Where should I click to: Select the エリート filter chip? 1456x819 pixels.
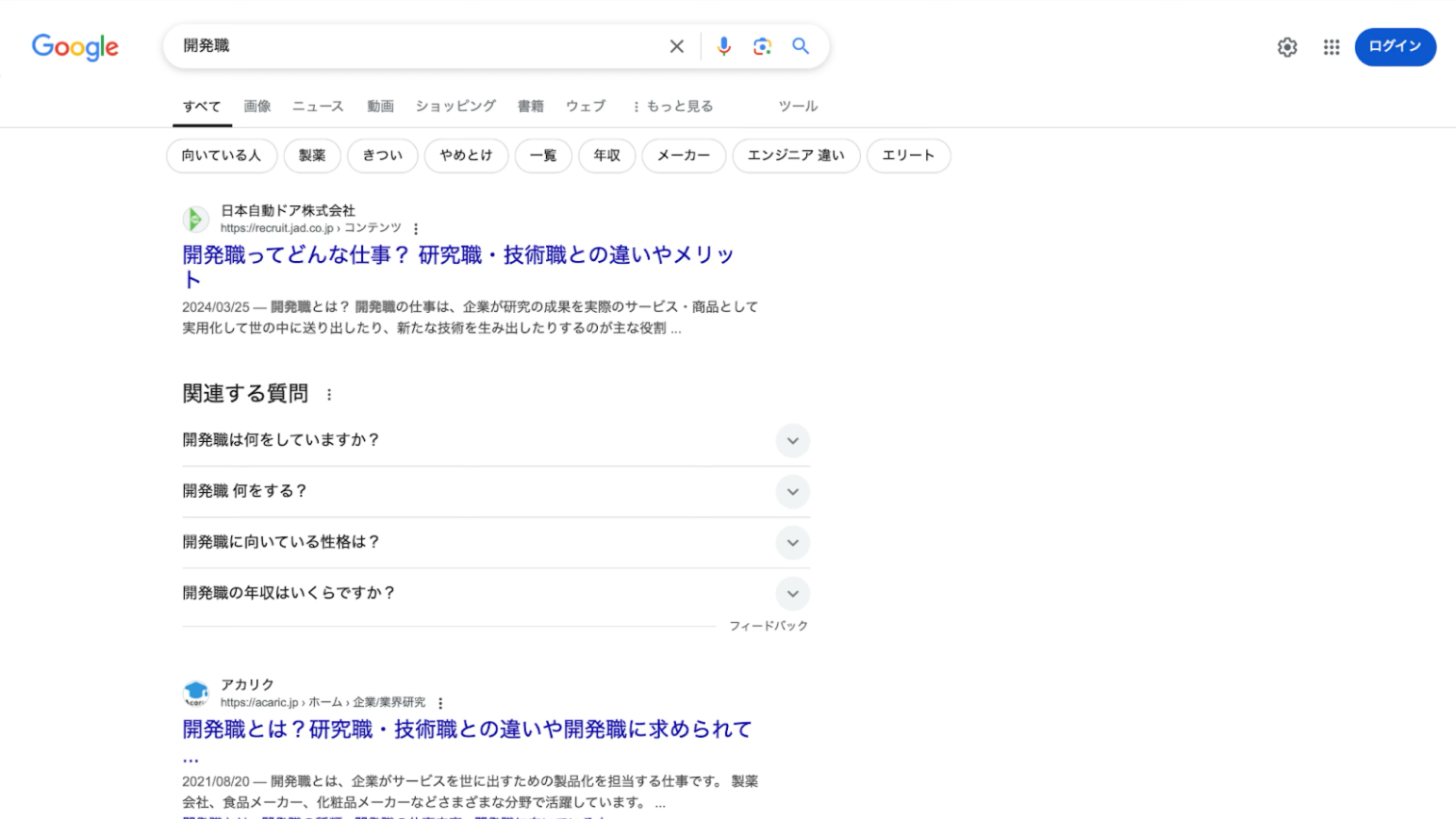(908, 156)
